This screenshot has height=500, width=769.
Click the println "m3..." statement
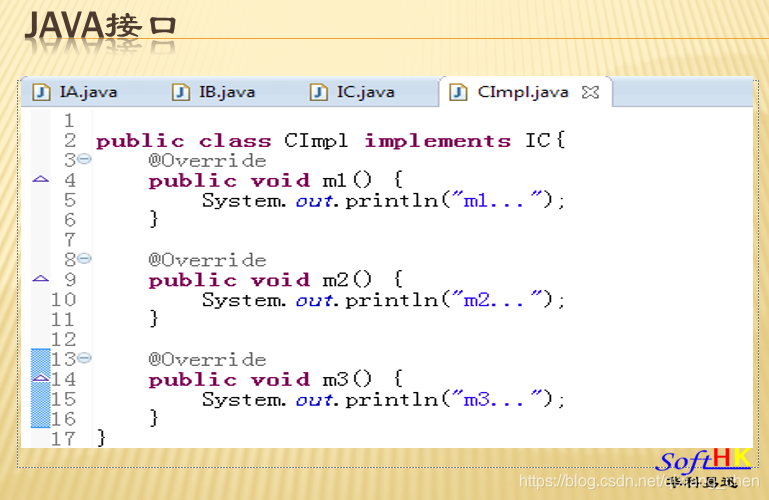pyautogui.click(x=384, y=400)
